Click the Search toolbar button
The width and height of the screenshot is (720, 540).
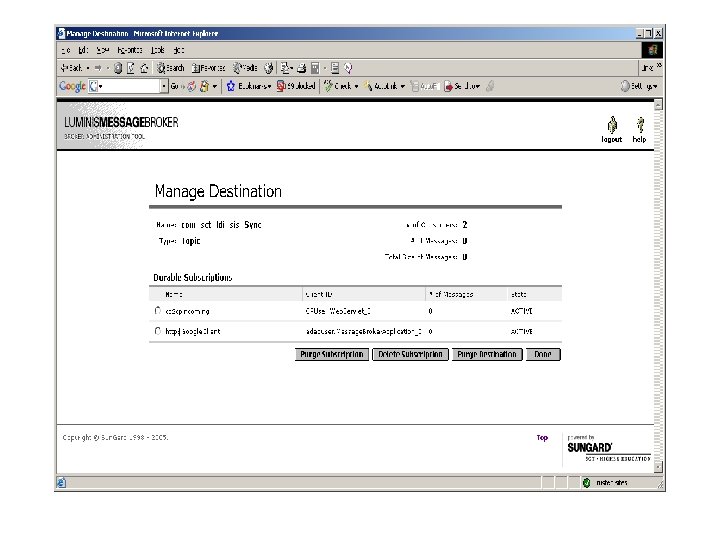coord(170,68)
